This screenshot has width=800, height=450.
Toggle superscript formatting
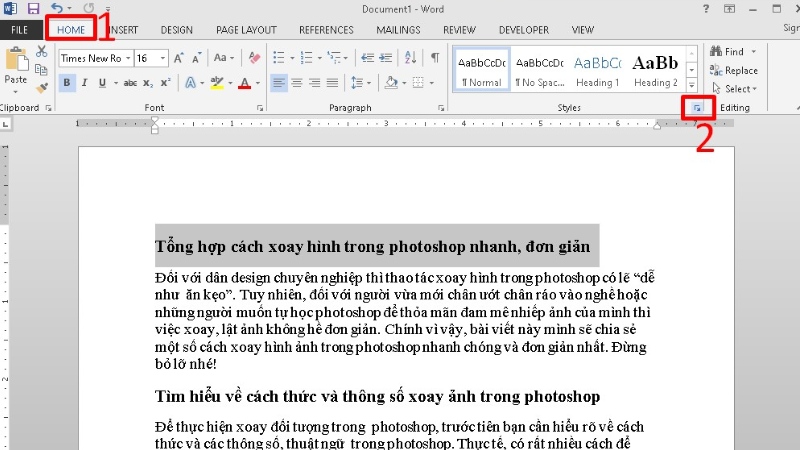(165, 83)
